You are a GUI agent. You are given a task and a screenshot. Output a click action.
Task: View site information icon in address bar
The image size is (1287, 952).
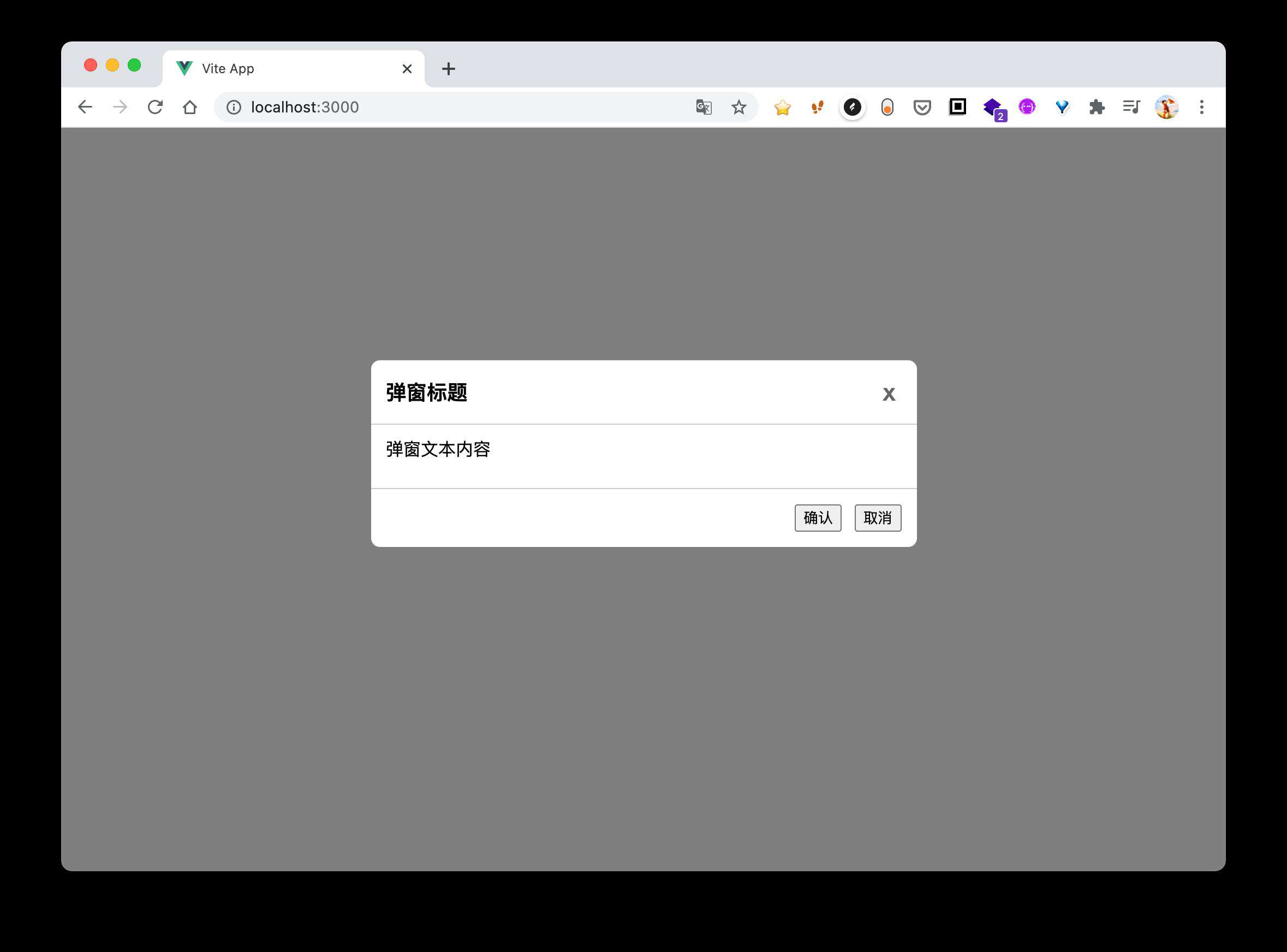click(x=233, y=107)
